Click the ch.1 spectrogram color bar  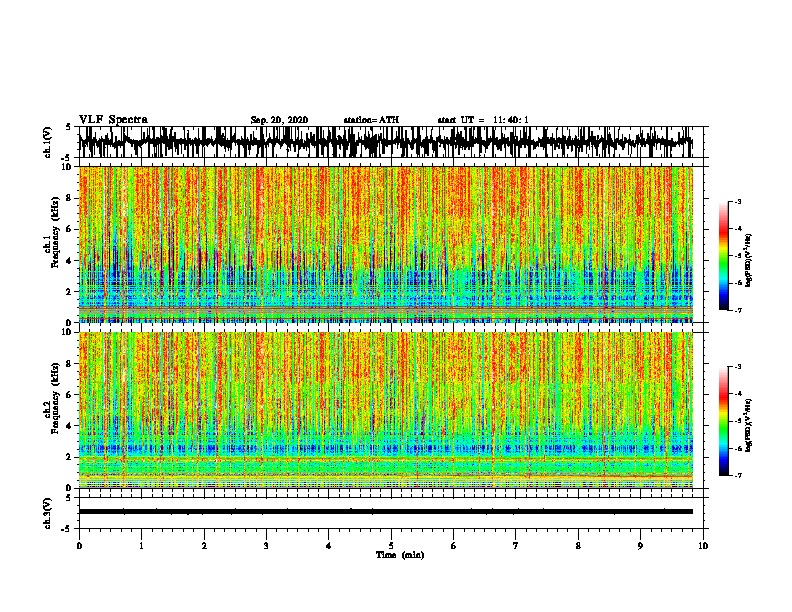[x=724, y=255]
